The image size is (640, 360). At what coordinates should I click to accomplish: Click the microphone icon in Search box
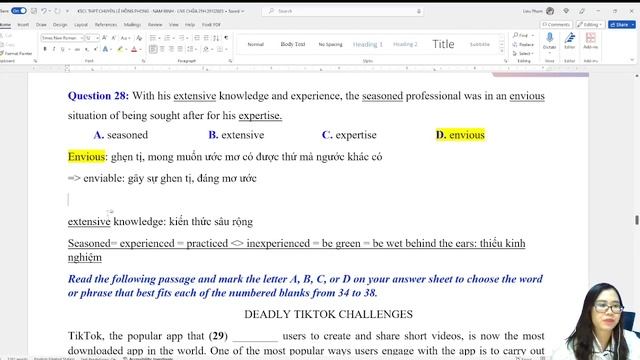click(x=419, y=11)
